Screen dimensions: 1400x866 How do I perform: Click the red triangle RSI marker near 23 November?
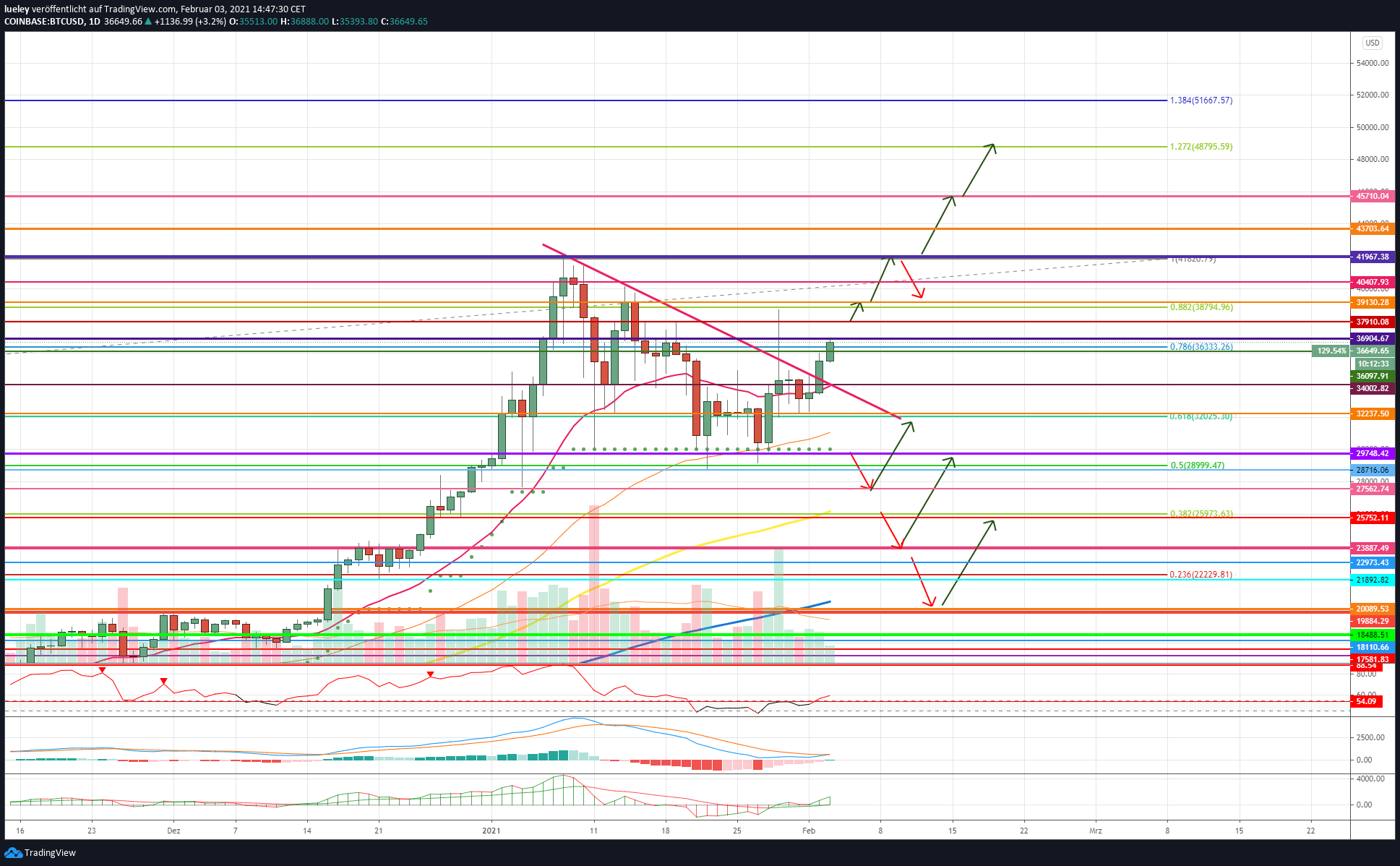(102, 670)
